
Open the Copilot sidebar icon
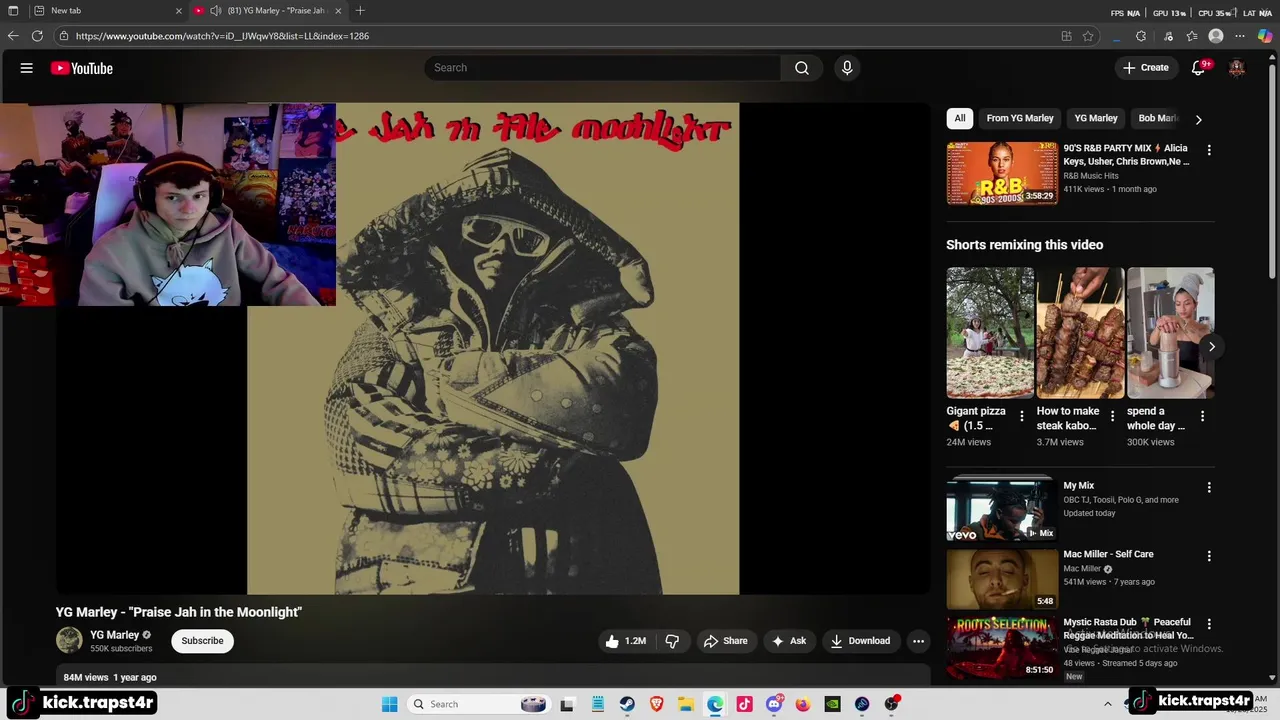(x=1265, y=36)
